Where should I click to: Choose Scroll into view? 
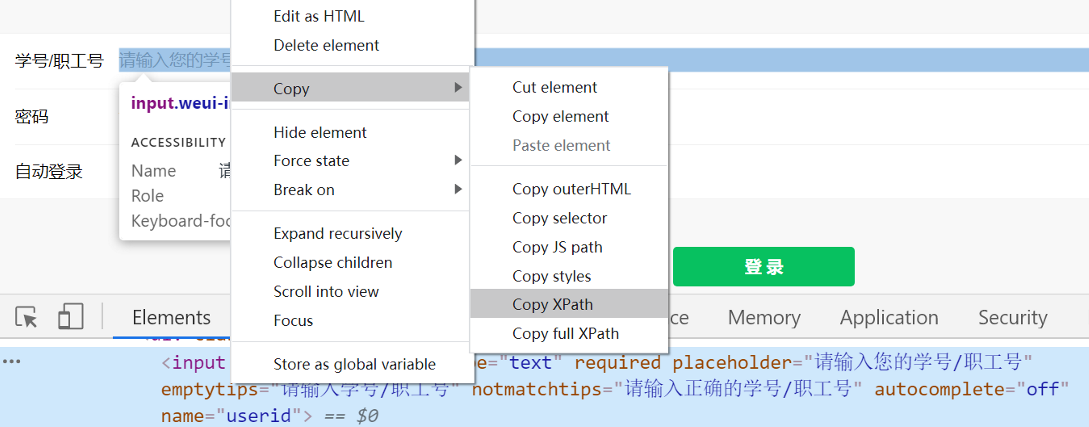(x=326, y=292)
